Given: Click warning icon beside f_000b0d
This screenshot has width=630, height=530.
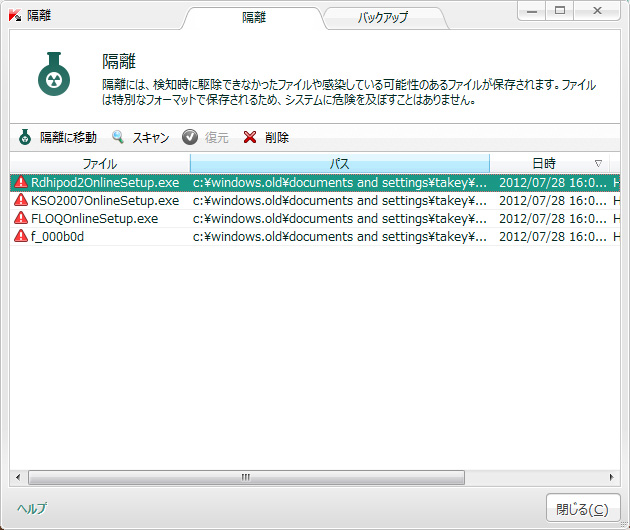Looking at the screenshot, I should [21, 236].
